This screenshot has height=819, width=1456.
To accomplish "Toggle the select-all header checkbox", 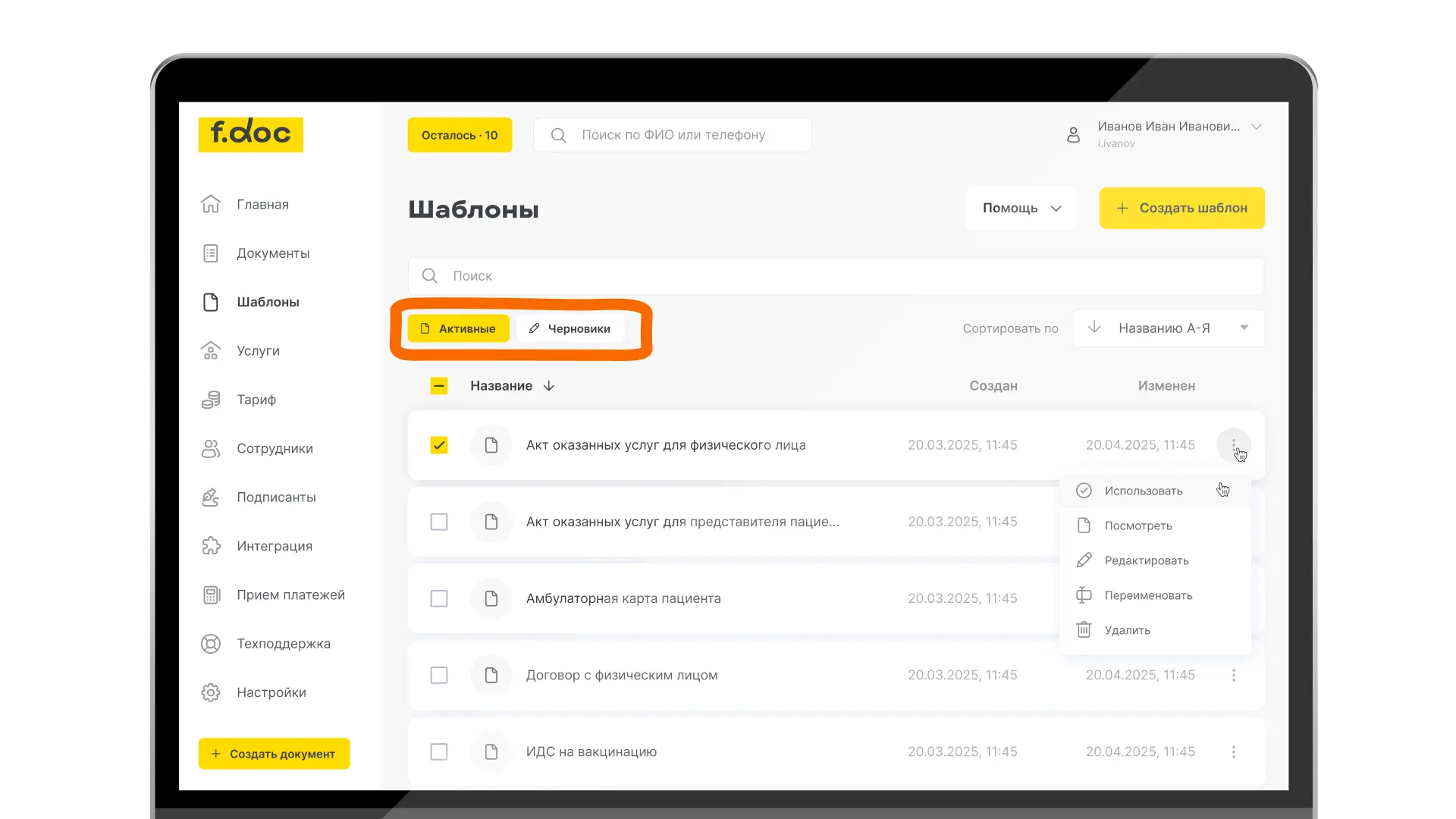I will 439,386.
